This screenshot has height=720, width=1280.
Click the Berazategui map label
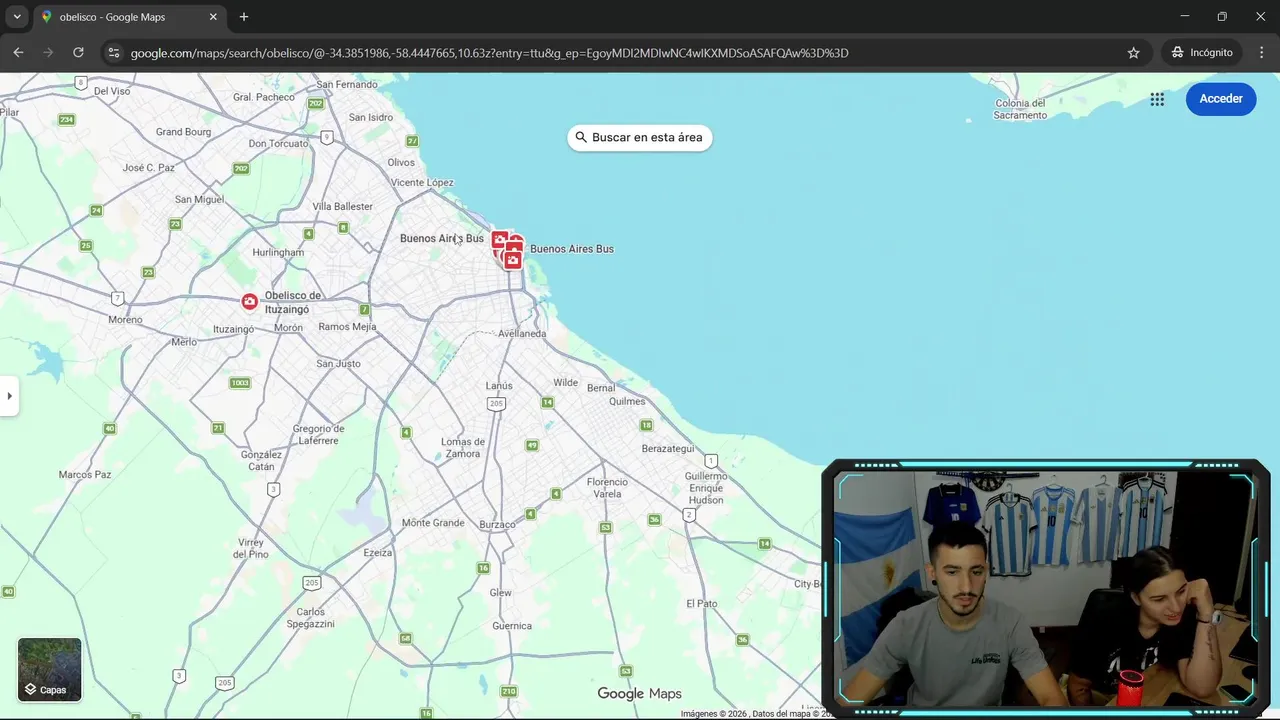point(668,449)
